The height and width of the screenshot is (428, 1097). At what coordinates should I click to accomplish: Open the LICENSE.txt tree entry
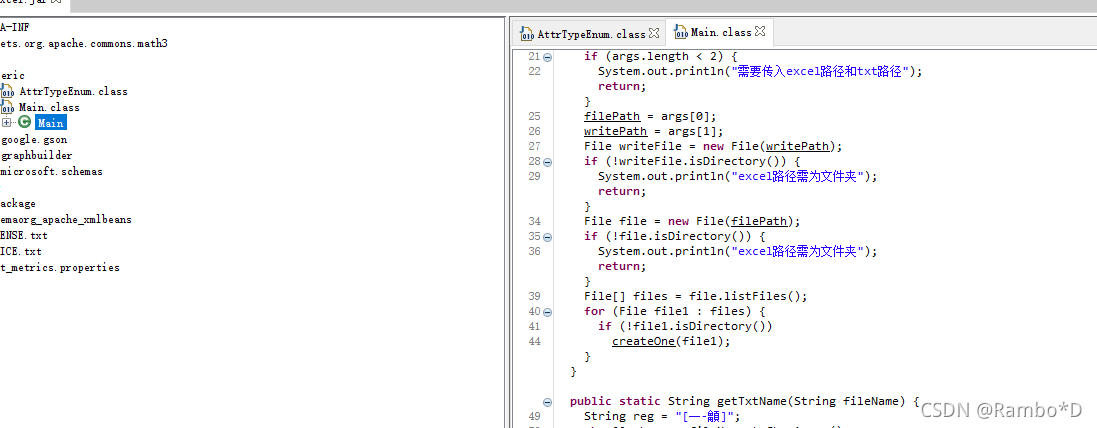click(x=24, y=236)
